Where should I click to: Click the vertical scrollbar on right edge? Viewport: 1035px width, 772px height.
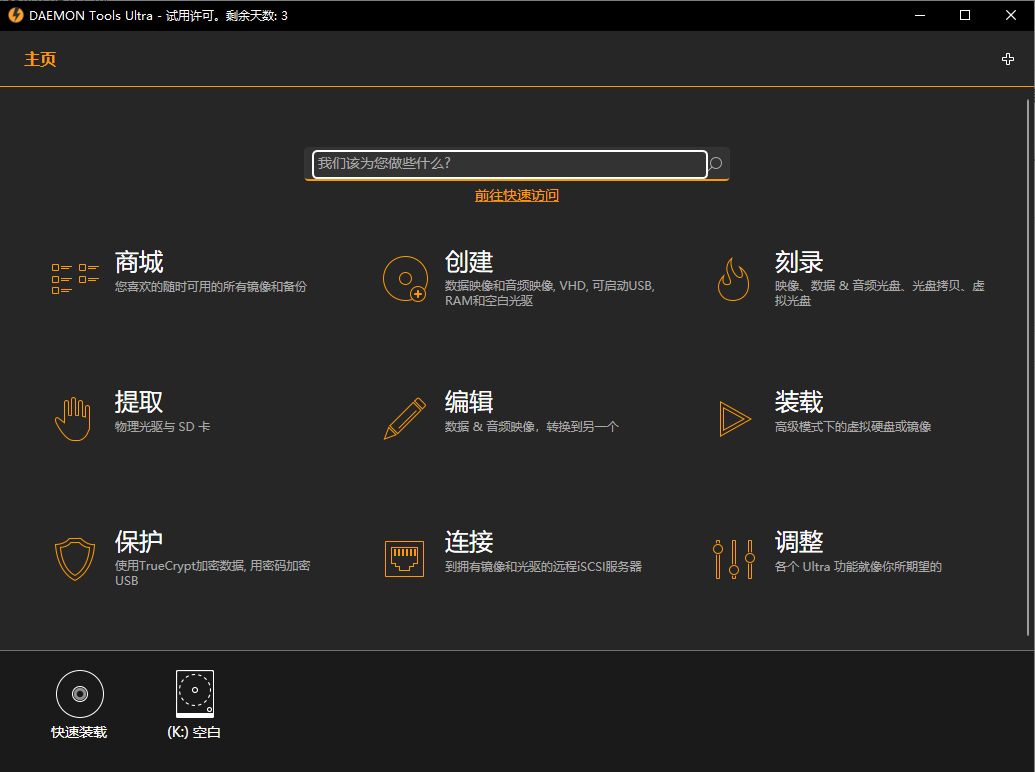(x=1028, y=368)
